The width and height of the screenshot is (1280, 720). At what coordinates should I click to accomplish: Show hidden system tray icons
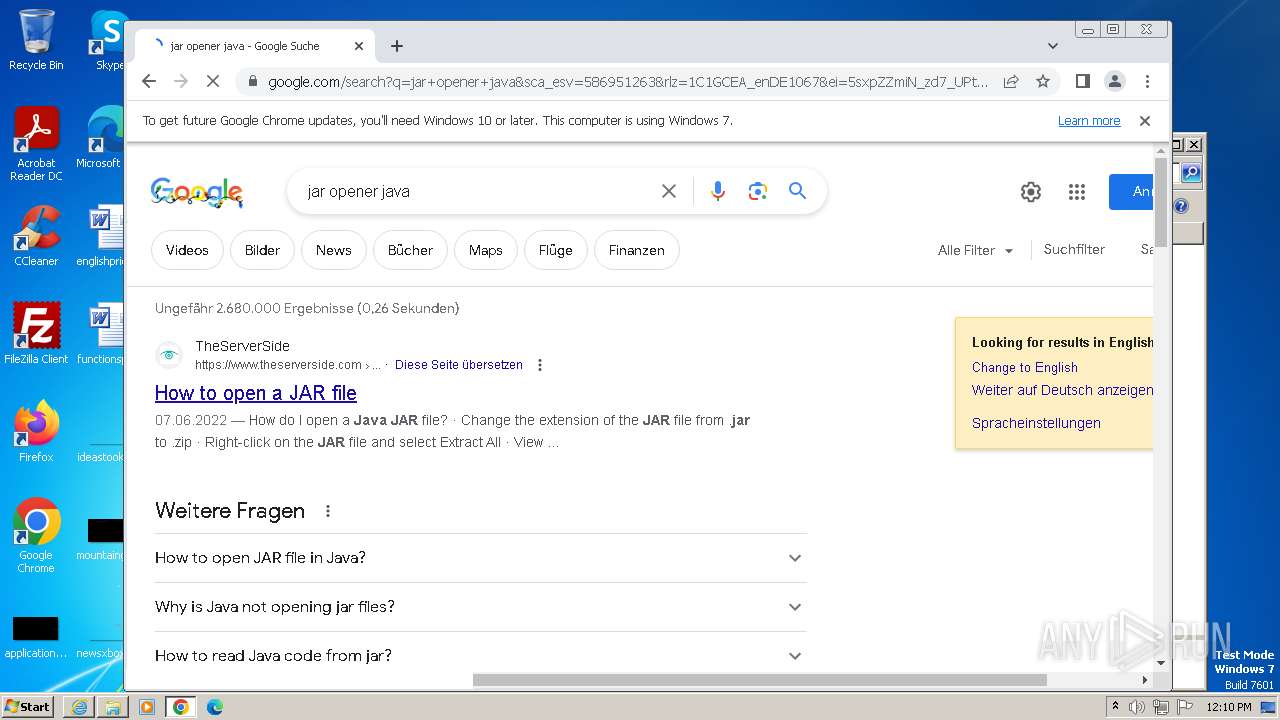click(1115, 707)
